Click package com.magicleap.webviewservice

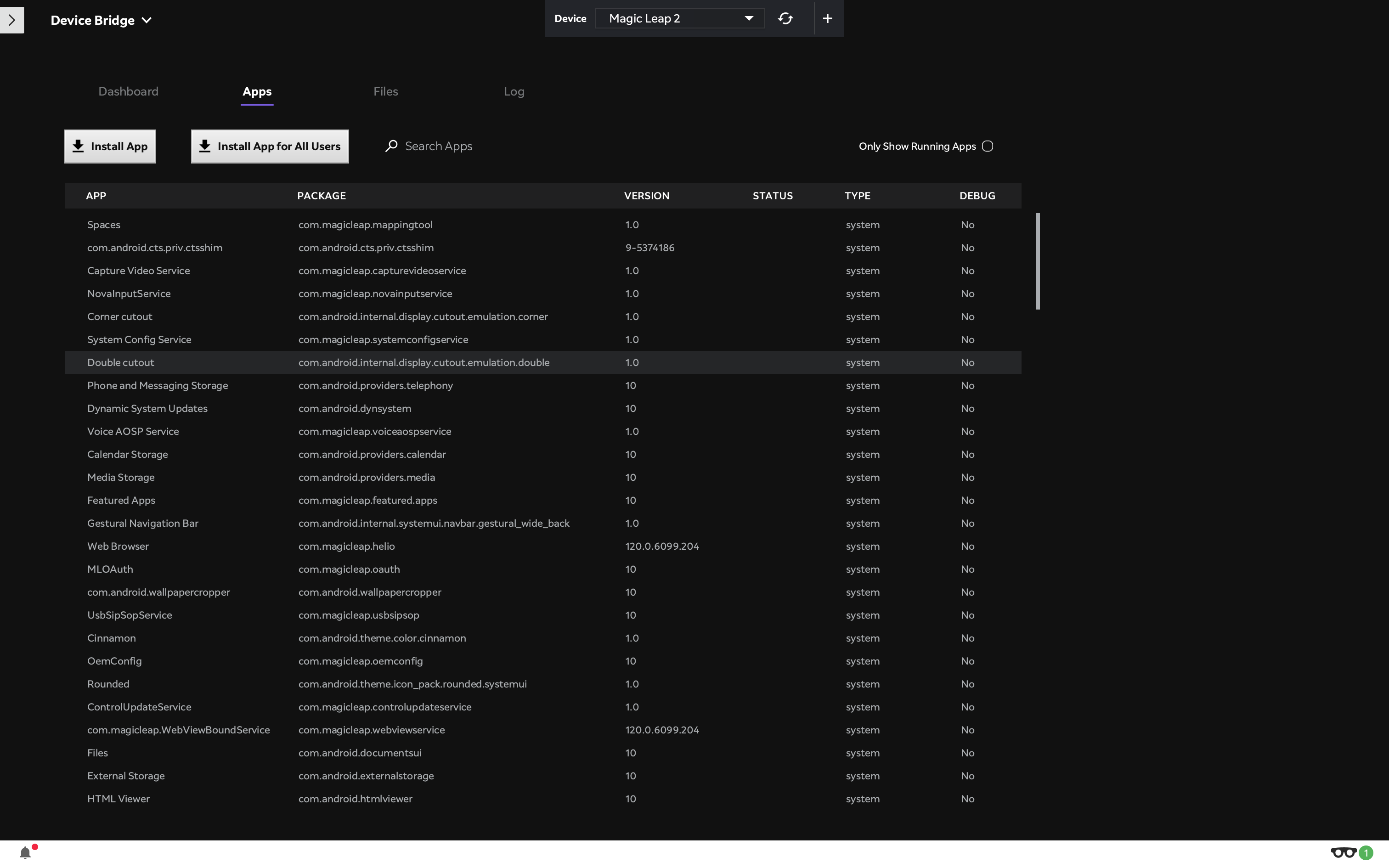371,730
